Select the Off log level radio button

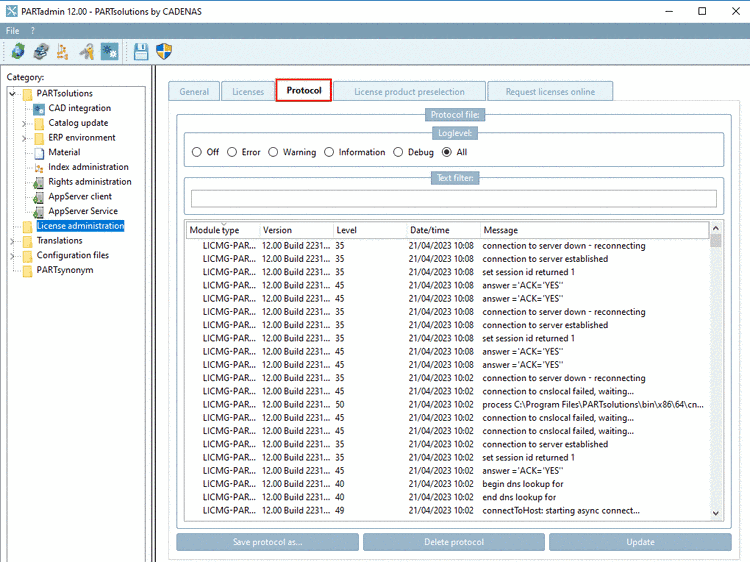click(197, 152)
